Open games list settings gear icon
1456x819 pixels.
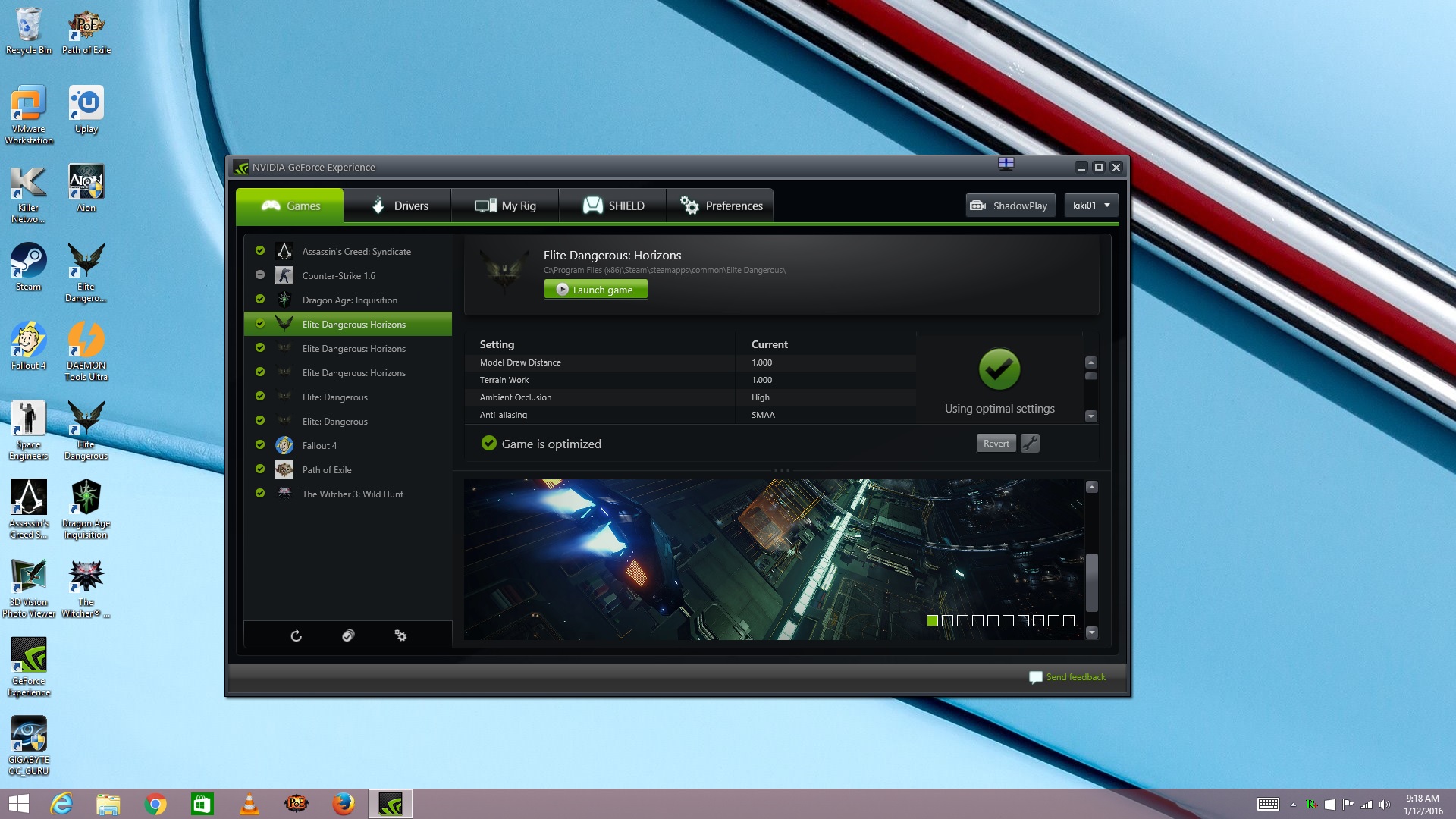click(400, 635)
